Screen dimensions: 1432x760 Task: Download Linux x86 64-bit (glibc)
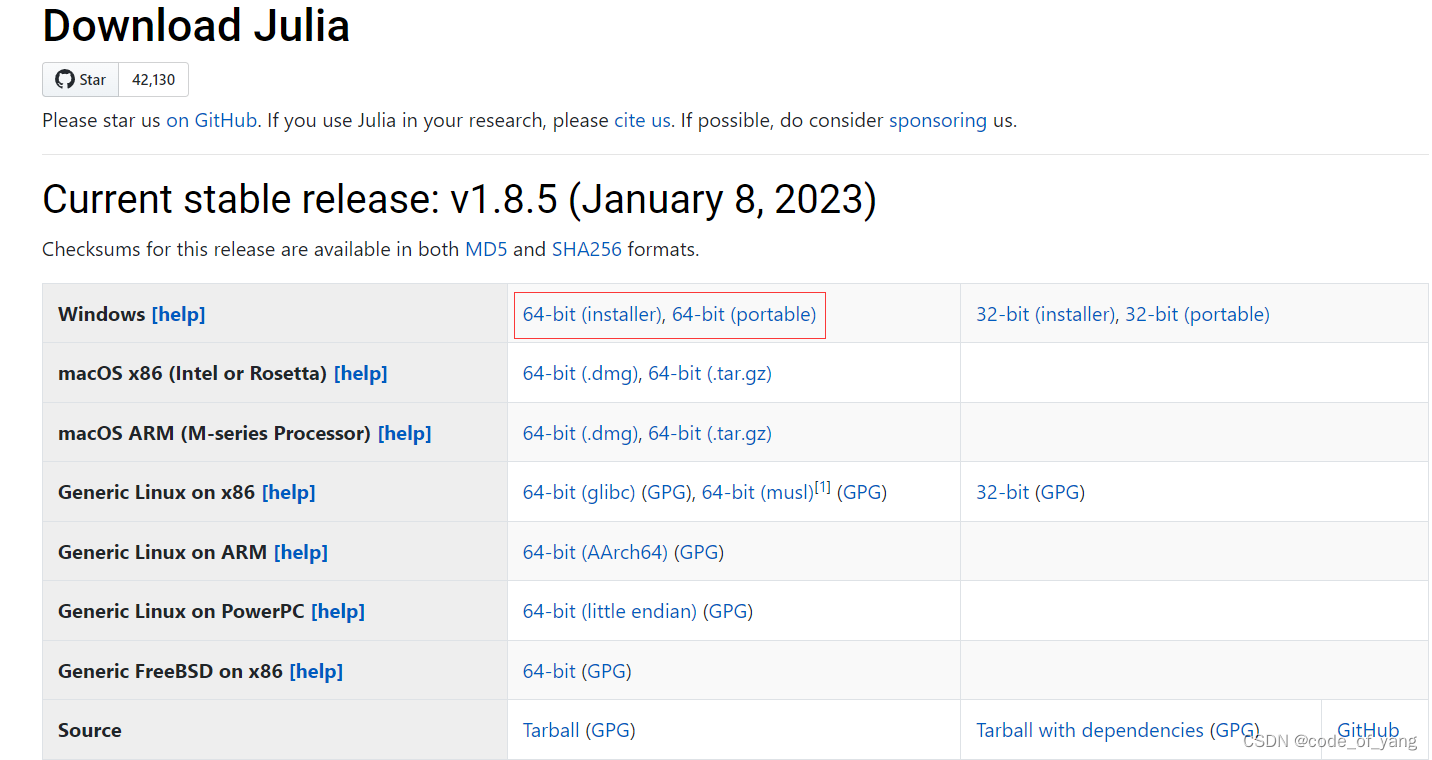[x=579, y=492]
